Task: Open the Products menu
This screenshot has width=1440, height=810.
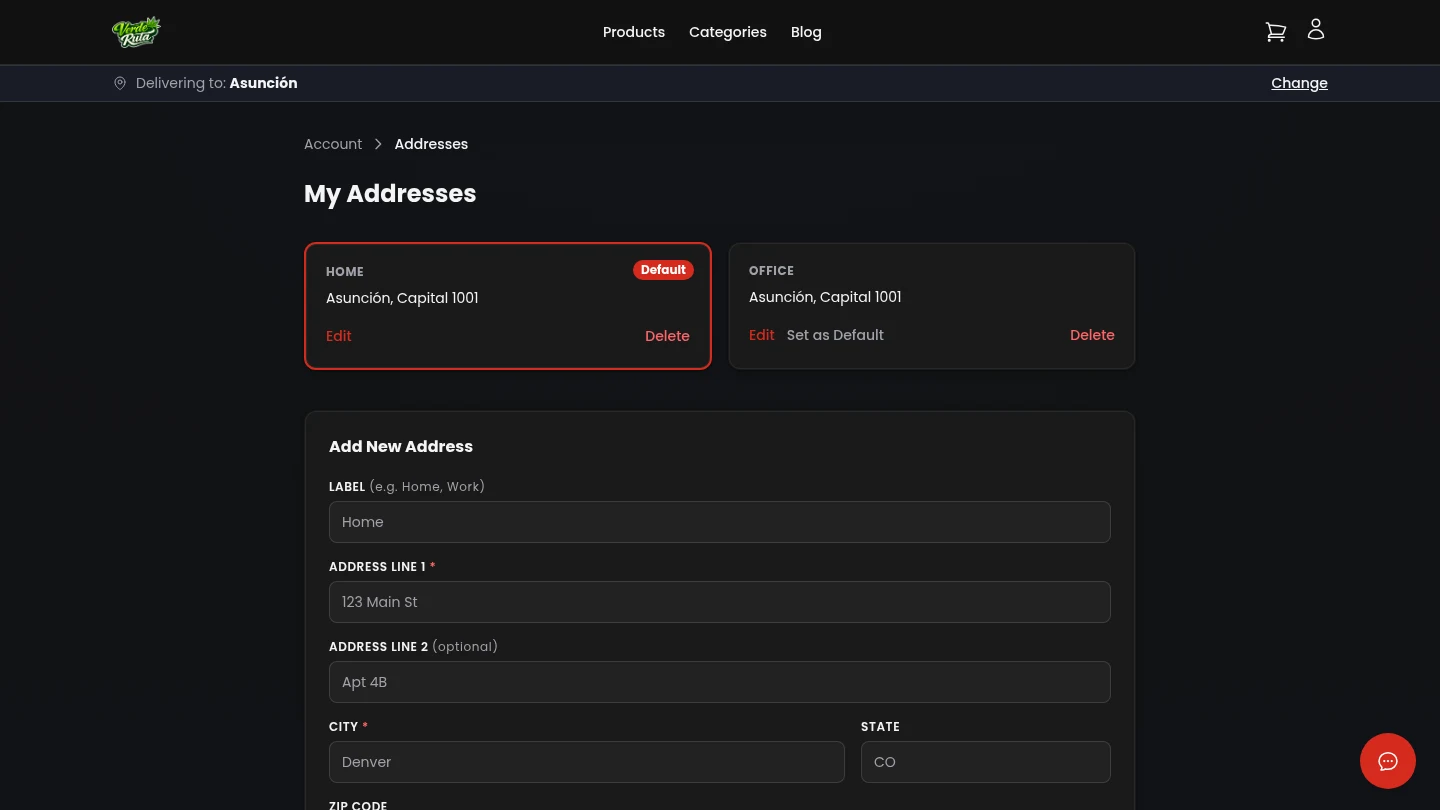Action: [x=634, y=32]
